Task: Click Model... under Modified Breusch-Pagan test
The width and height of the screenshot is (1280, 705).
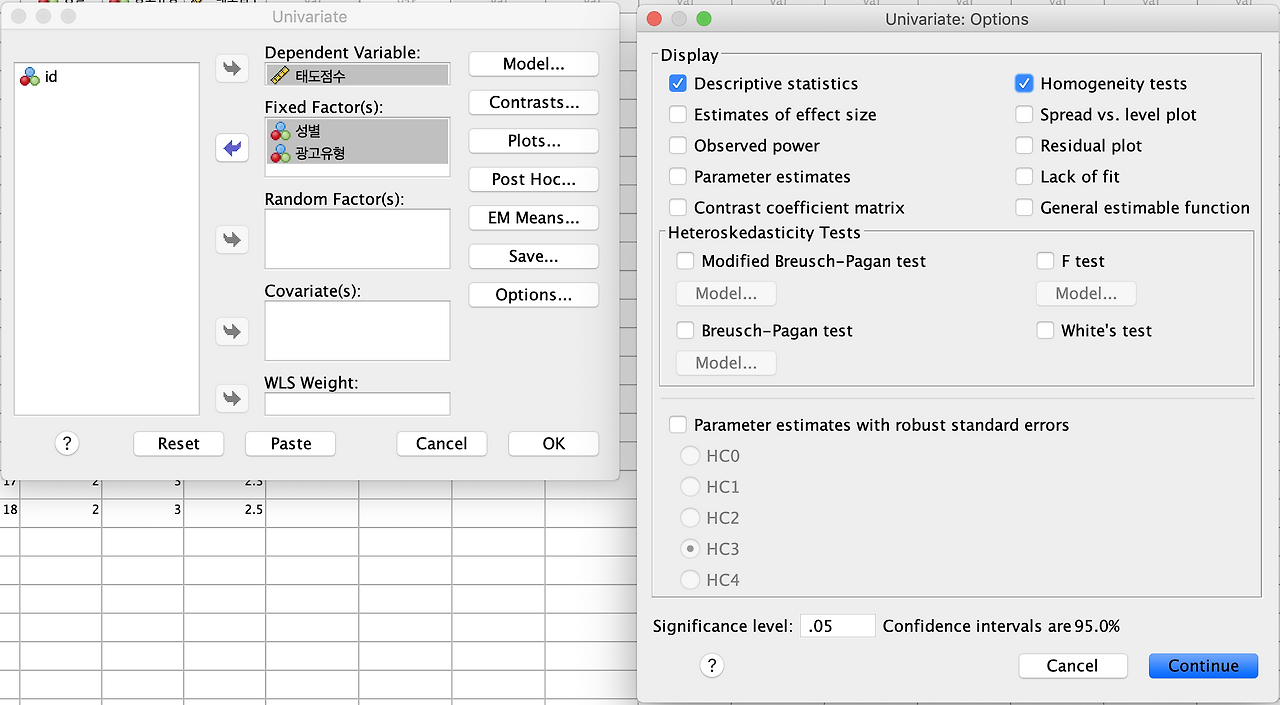Action: click(x=726, y=294)
